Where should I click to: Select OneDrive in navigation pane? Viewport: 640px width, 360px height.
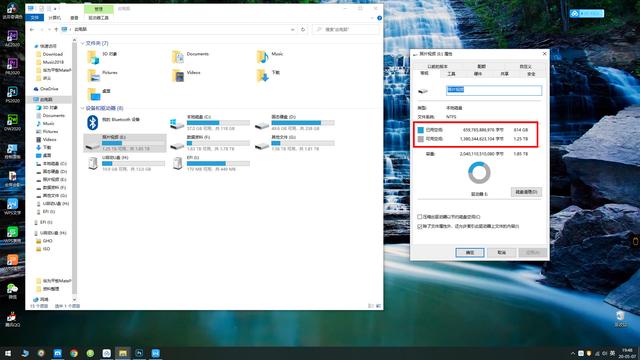coord(49,89)
